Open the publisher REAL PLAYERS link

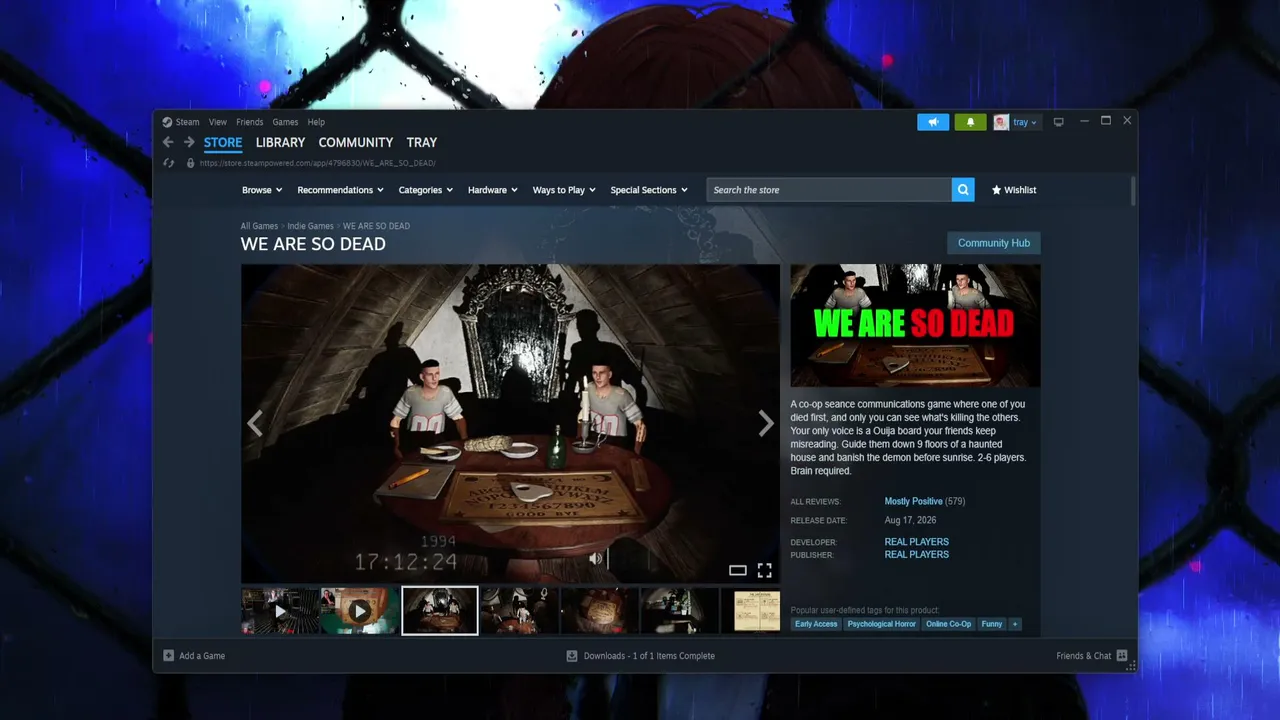point(917,554)
